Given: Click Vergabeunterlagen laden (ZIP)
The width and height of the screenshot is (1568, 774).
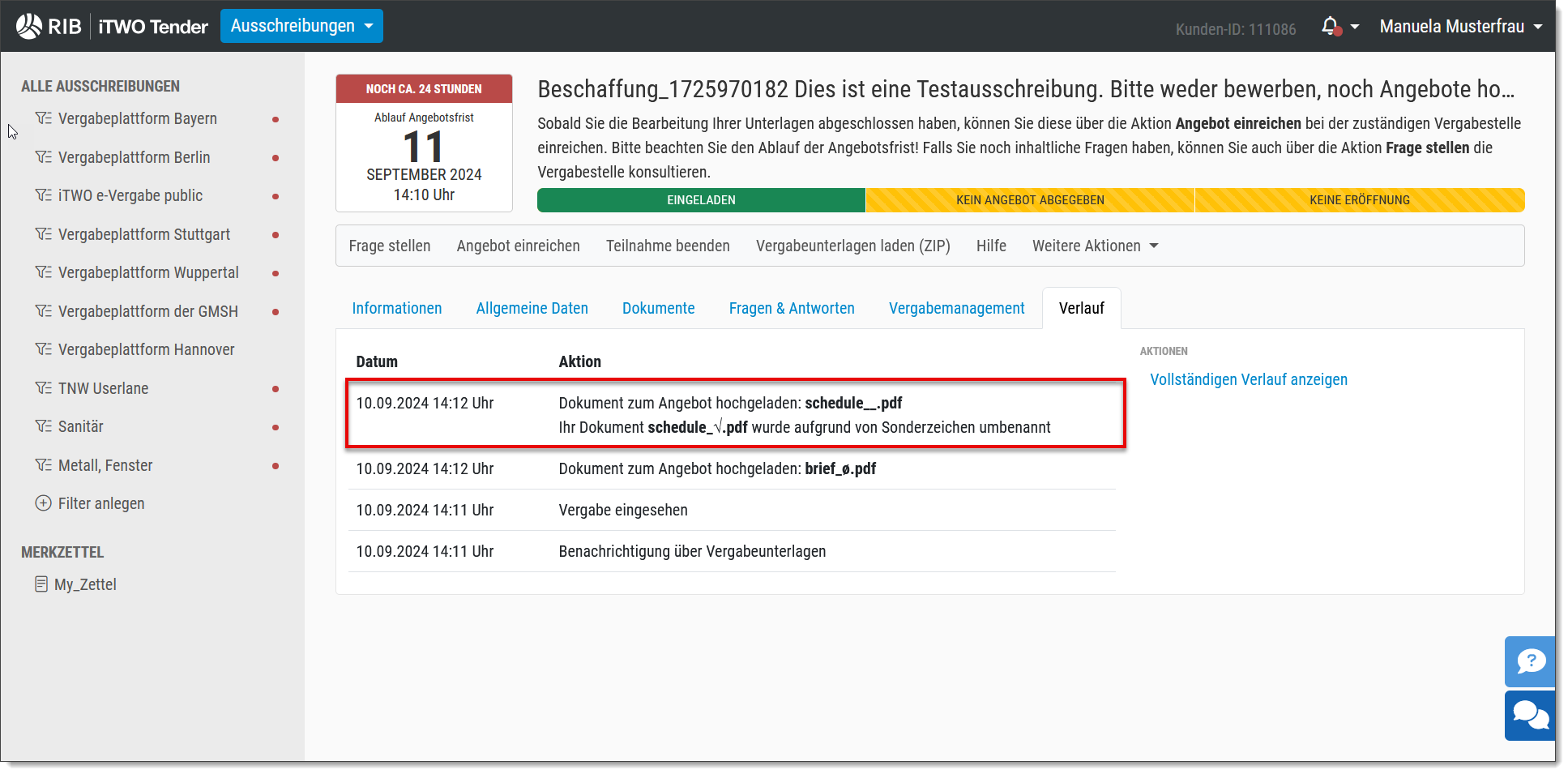Looking at the screenshot, I should point(853,246).
